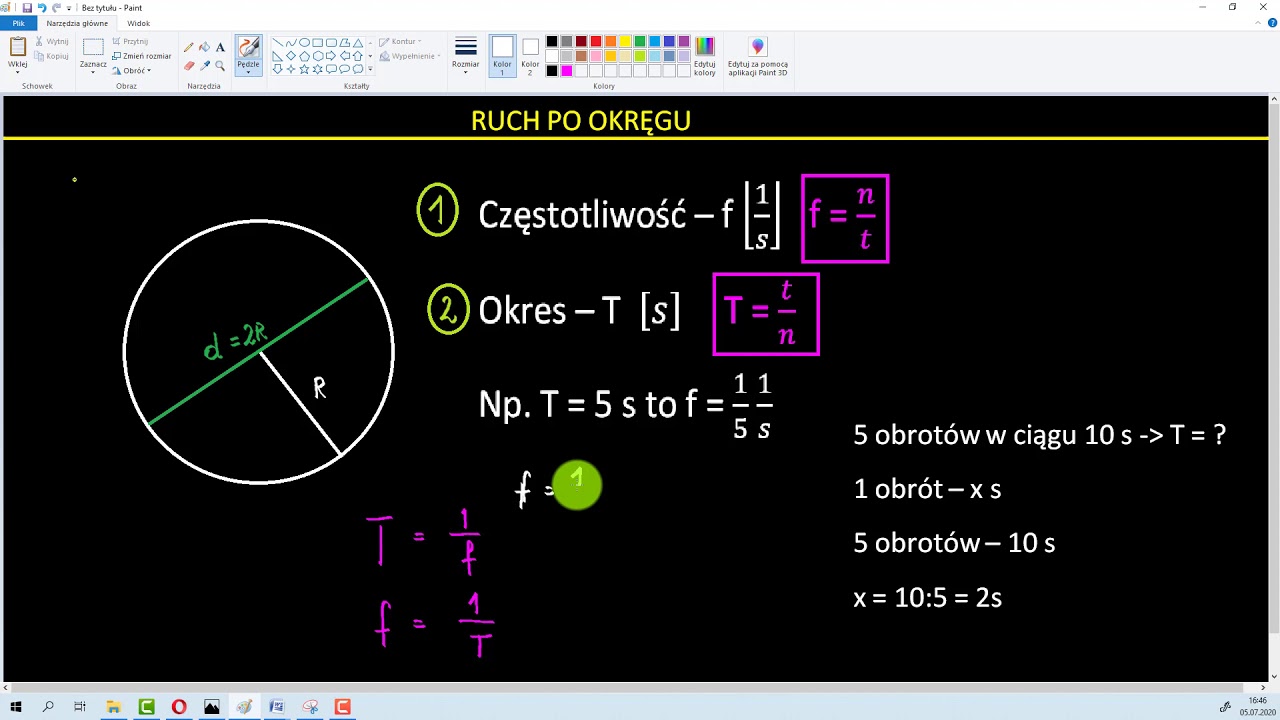Image resolution: width=1280 pixels, height=720 pixels.
Task: Click the Pędzle brush icon
Action: (x=248, y=47)
